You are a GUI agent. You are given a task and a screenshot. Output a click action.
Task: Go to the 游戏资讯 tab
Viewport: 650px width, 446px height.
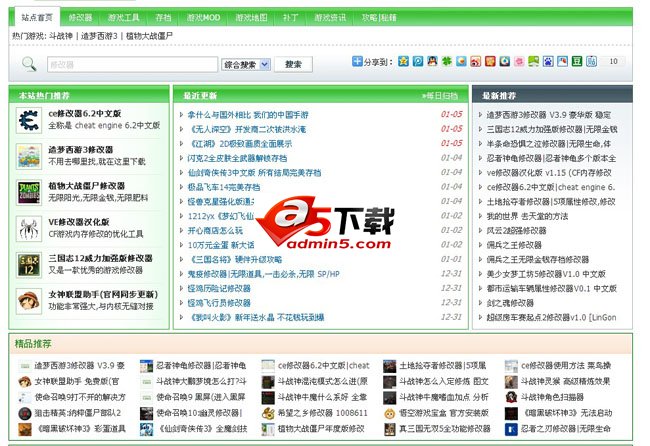[x=331, y=18]
